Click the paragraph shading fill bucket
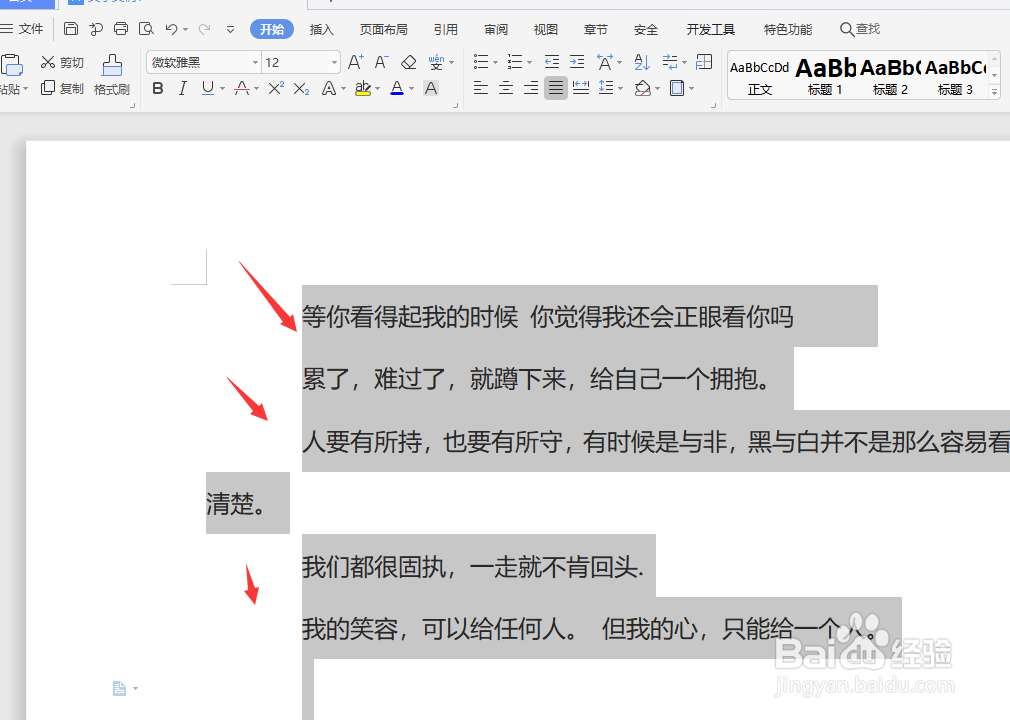The height and width of the screenshot is (720, 1010). (642, 88)
